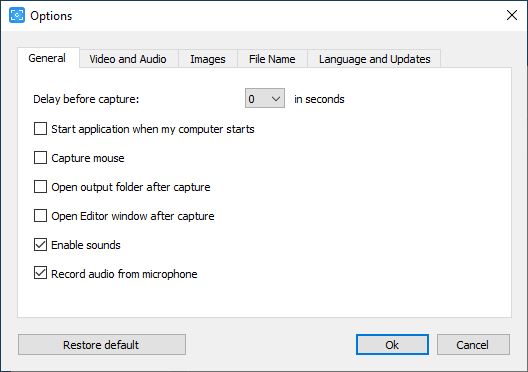The height and width of the screenshot is (372, 528).
Task: Check the Capture mouse checkbox
Action: (40, 158)
